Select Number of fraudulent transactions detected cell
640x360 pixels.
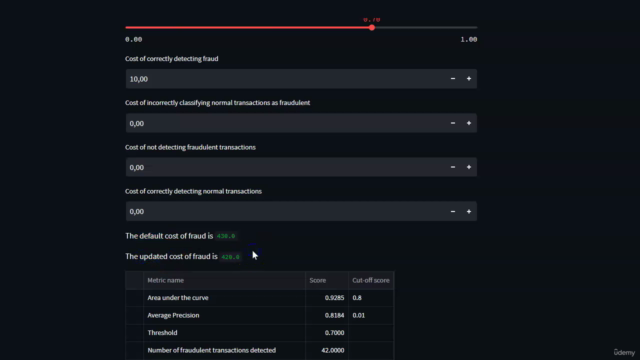pos(224,350)
